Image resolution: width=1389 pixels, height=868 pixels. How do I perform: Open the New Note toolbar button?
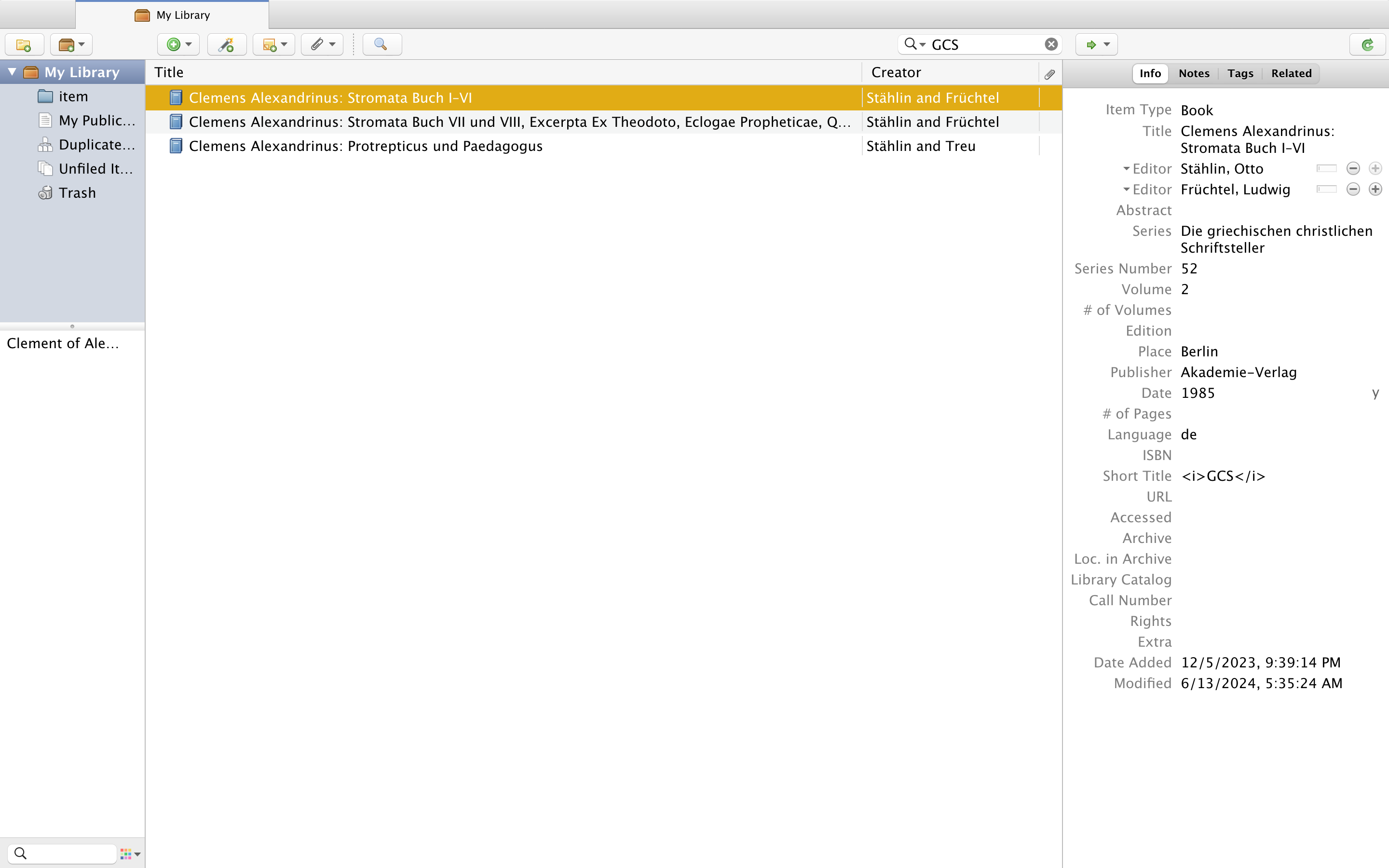tap(274, 44)
